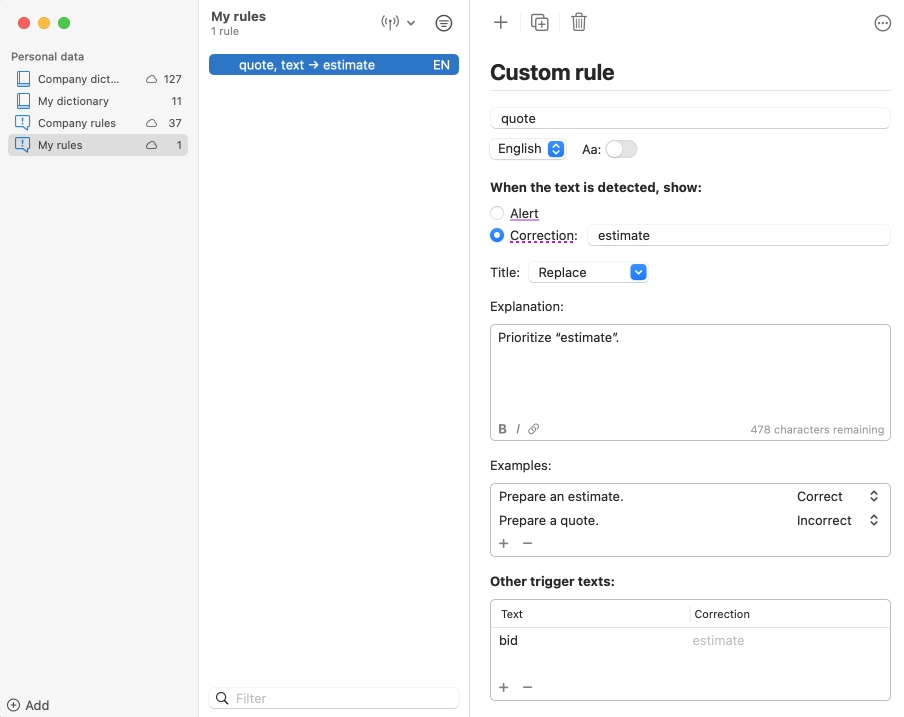This screenshot has width=904, height=717.
Task: Insert a link in the Explanation field
Action: (534, 429)
